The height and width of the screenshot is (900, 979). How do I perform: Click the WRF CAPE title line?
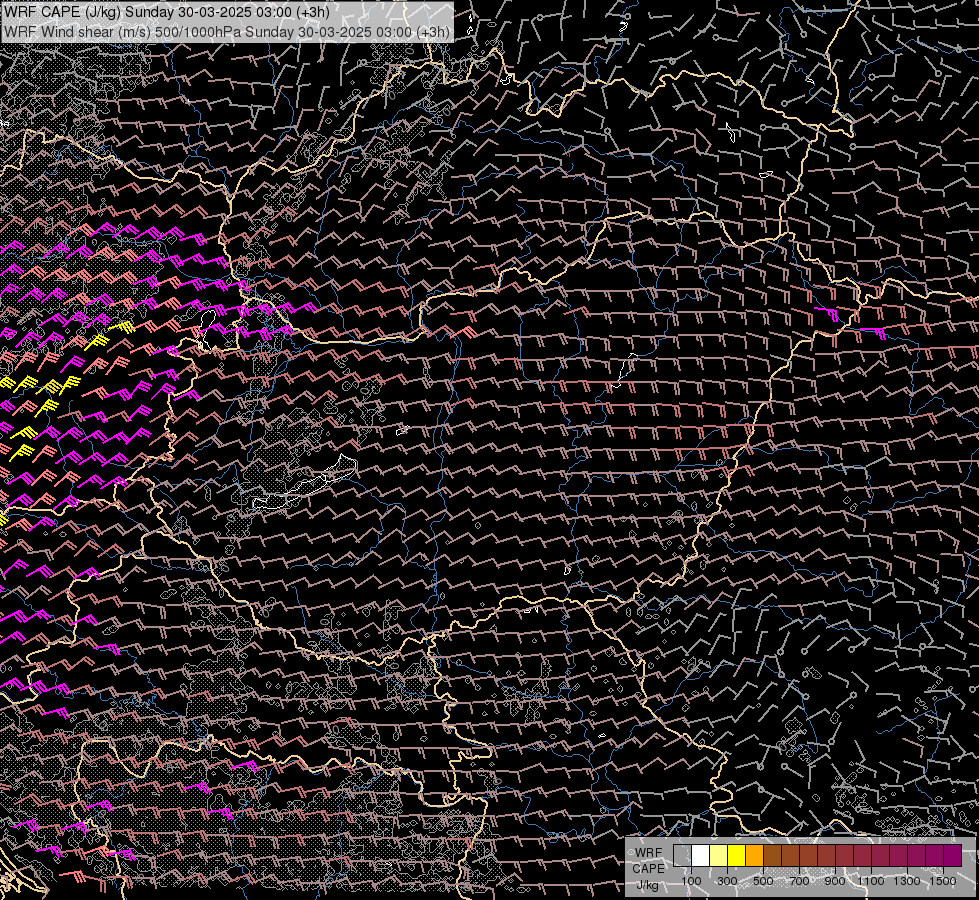point(167,12)
